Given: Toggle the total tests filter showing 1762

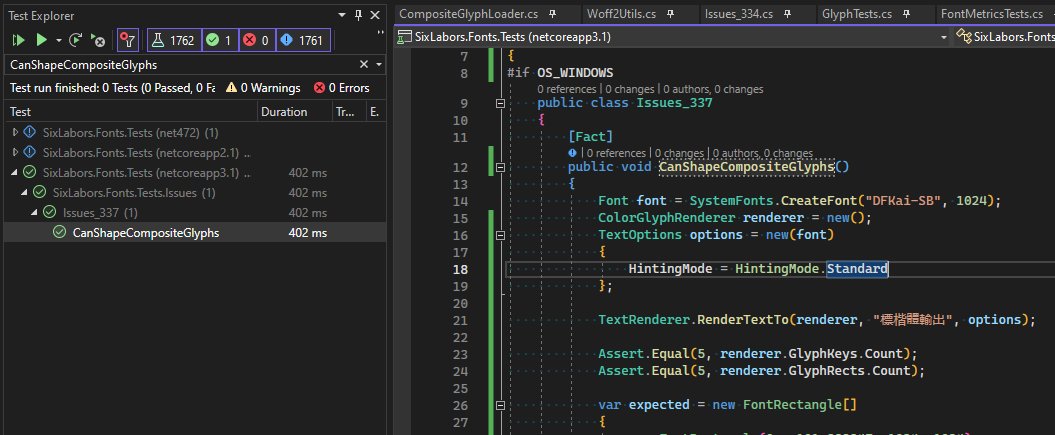Looking at the screenshot, I should (x=174, y=40).
